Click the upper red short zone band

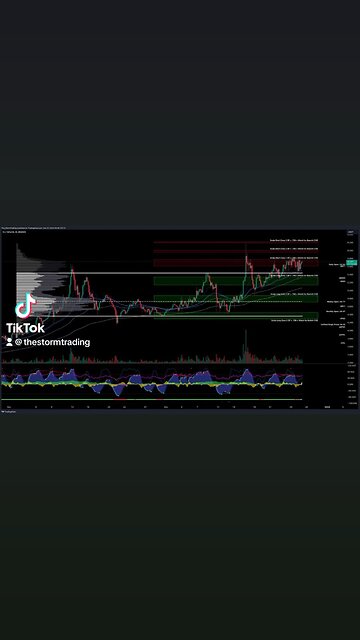(x=236, y=242)
